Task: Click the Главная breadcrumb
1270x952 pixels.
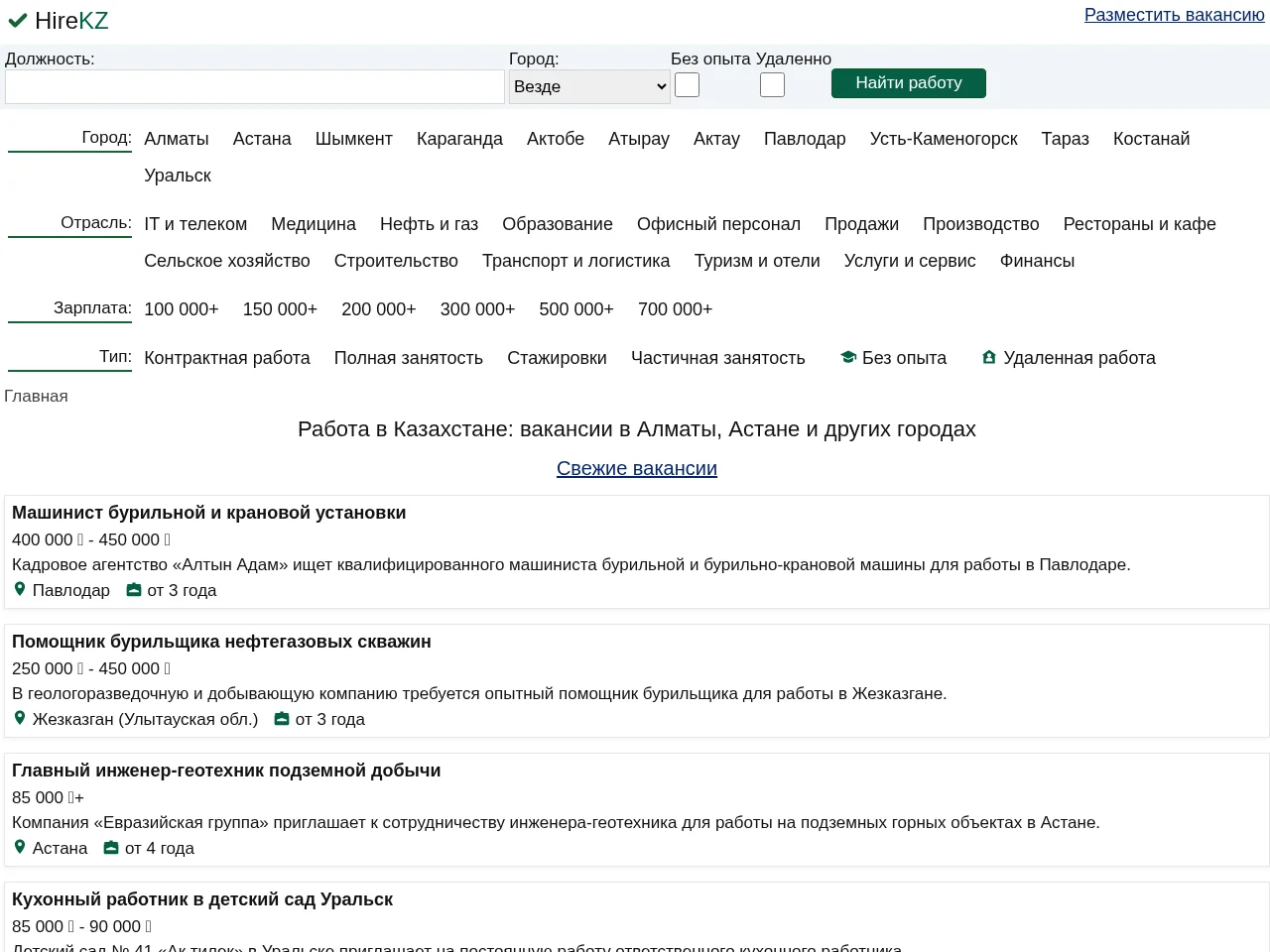Action: coord(36,397)
